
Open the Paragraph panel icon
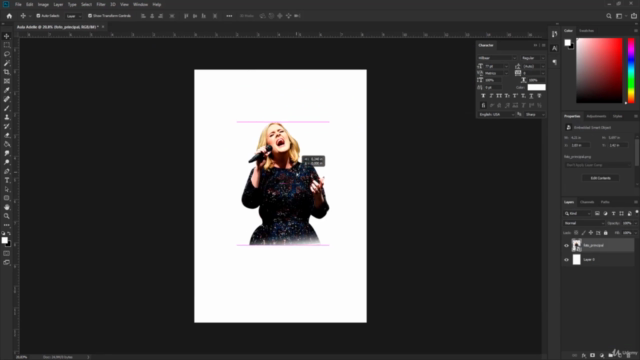554,62
